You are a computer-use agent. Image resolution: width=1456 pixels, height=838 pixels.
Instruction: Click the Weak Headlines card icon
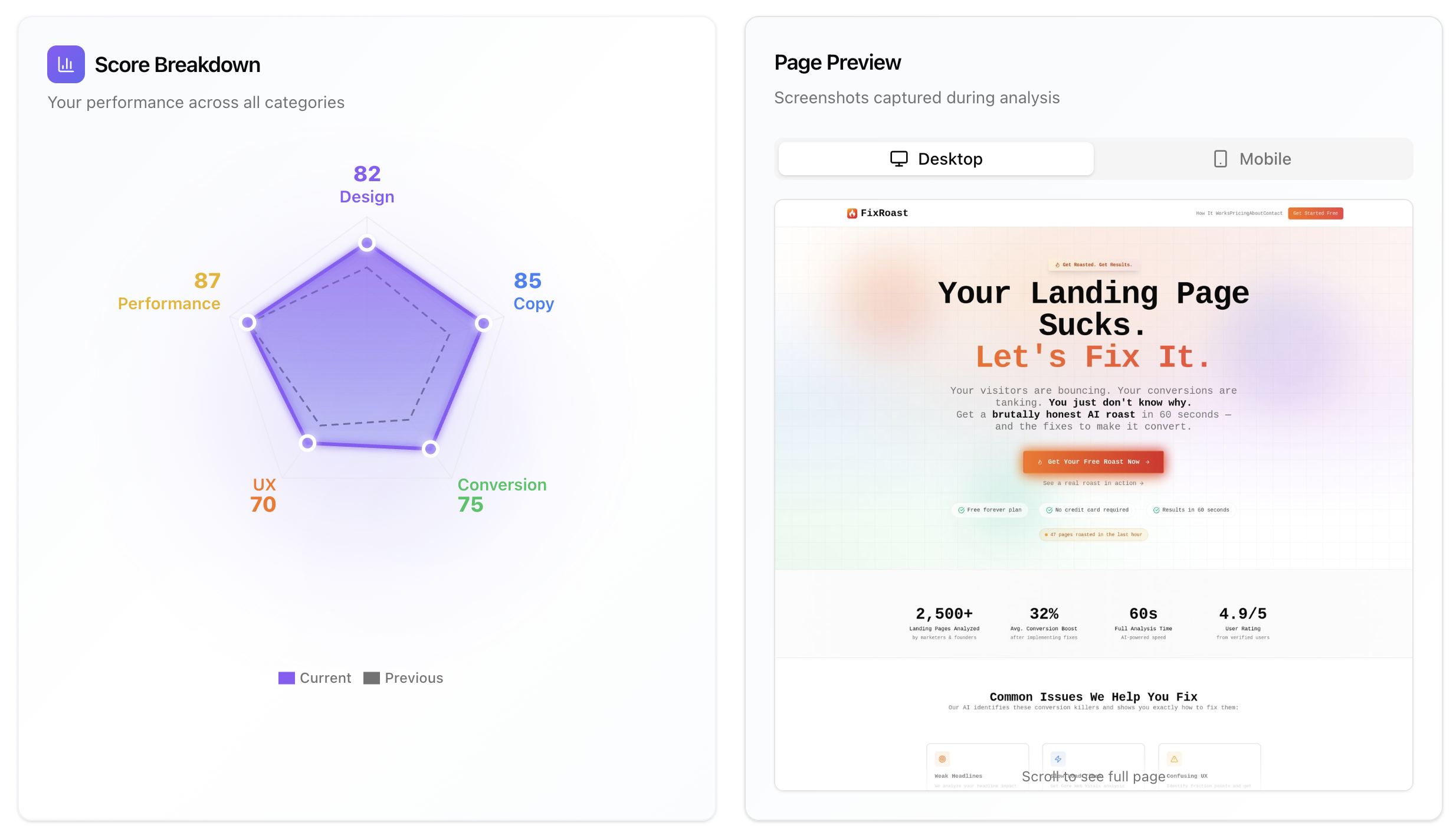click(x=942, y=759)
